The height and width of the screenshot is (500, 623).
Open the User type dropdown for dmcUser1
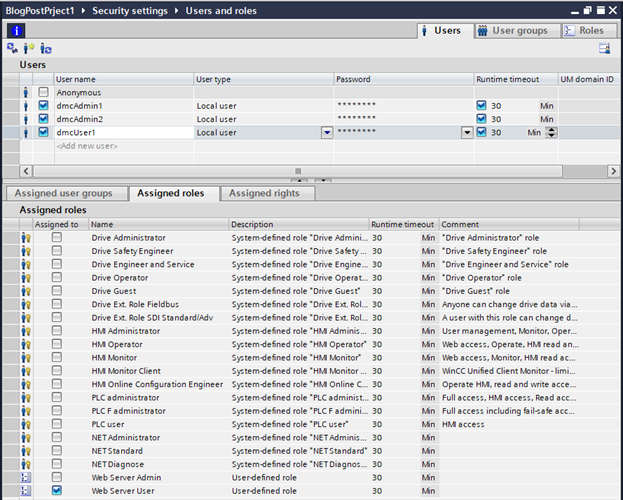(x=327, y=132)
